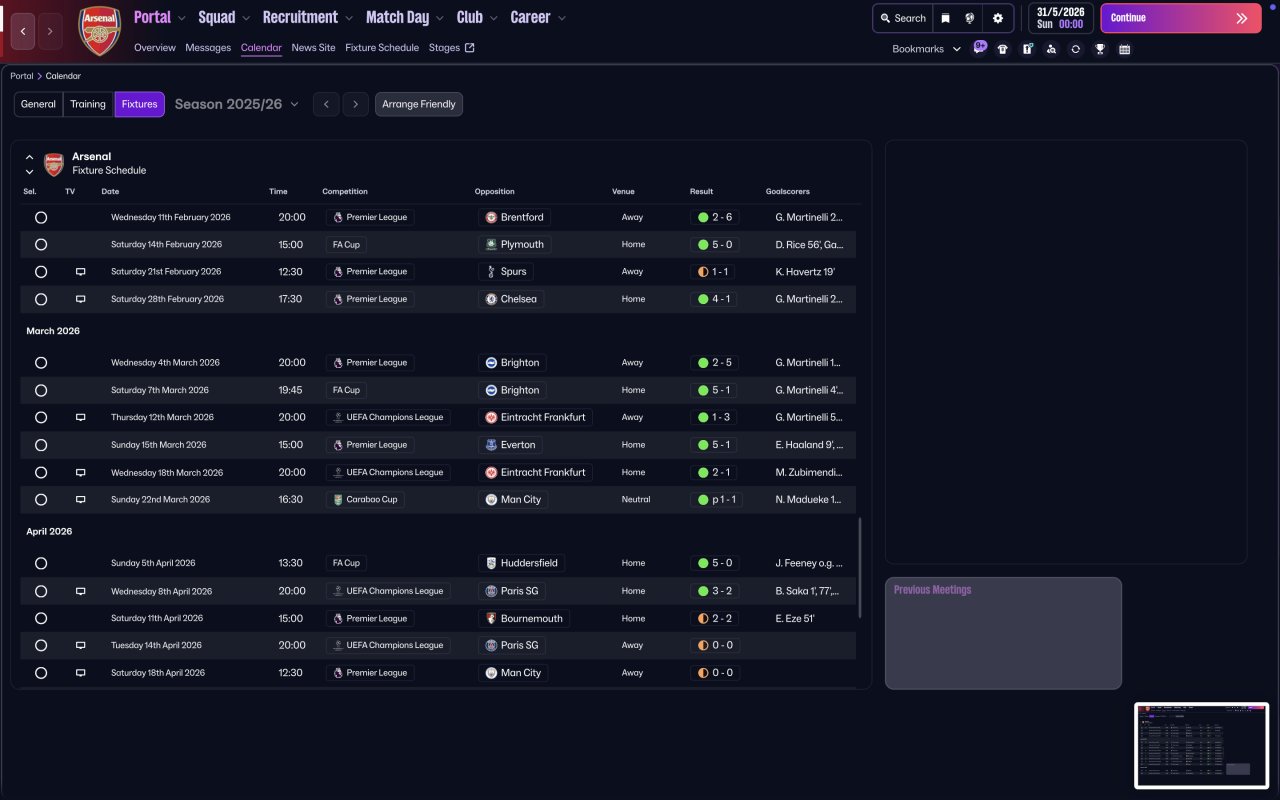Click the TV icon for 14th April fixture
1280x800 pixels.
[x=81, y=645]
